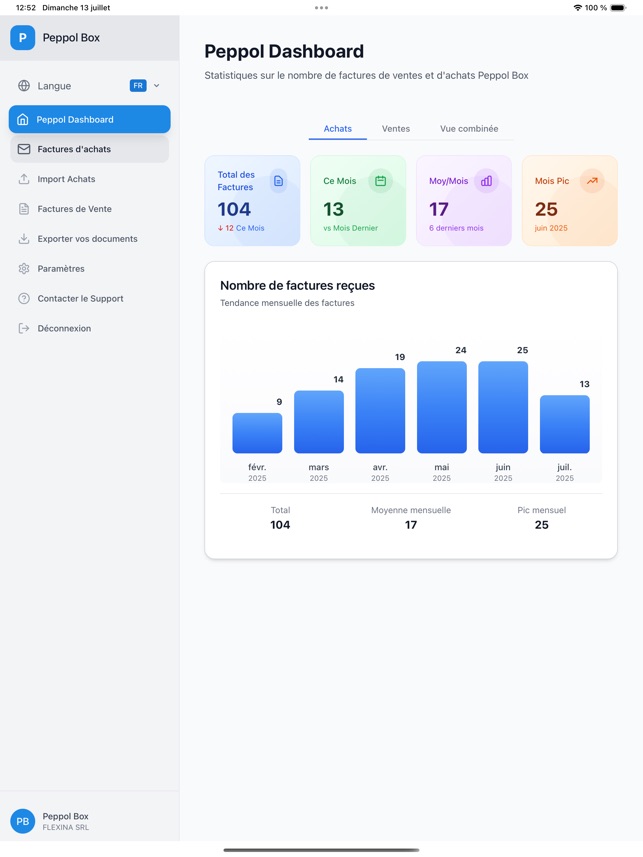643x857 pixels.
Task: Click the Wi-Fi icon in the status bar
Action: tap(577, 8)
